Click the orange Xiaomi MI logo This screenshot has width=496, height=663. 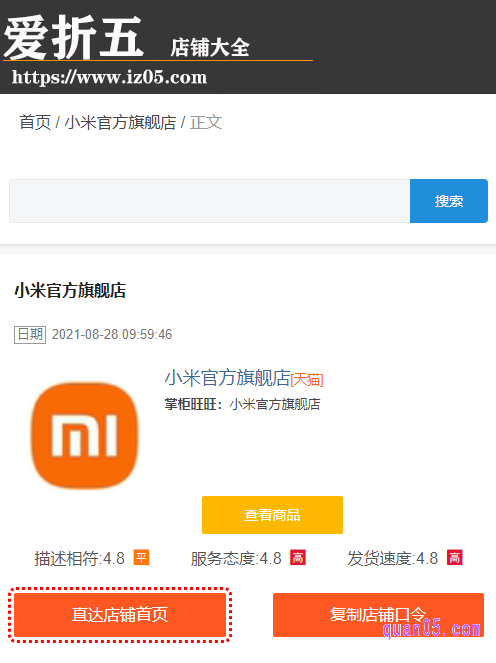(85, 436)
